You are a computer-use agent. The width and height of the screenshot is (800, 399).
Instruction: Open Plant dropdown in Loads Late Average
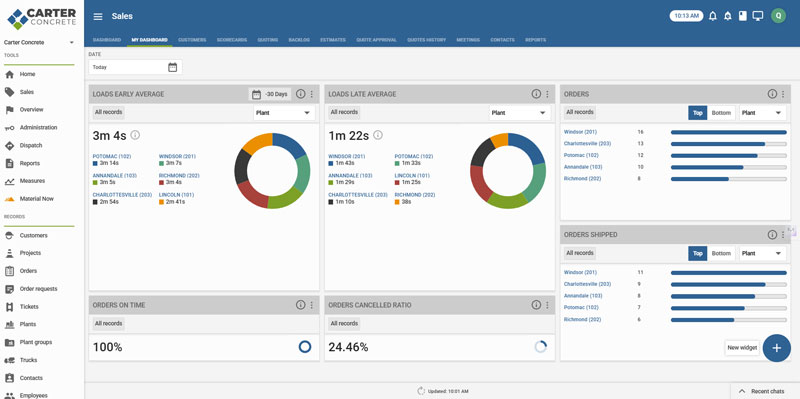(x=519, y=113)
